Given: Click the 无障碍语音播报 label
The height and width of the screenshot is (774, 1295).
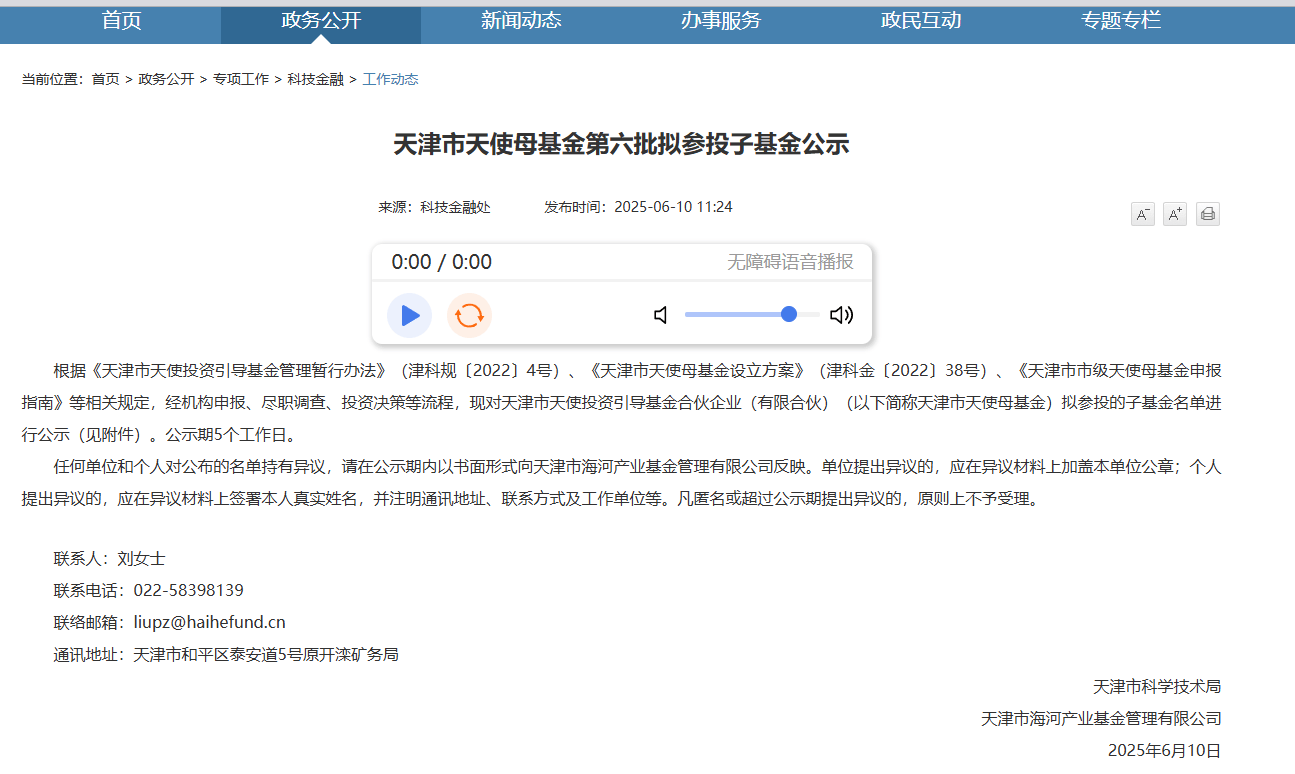Looking at the screenshot, I should [790, 262].
